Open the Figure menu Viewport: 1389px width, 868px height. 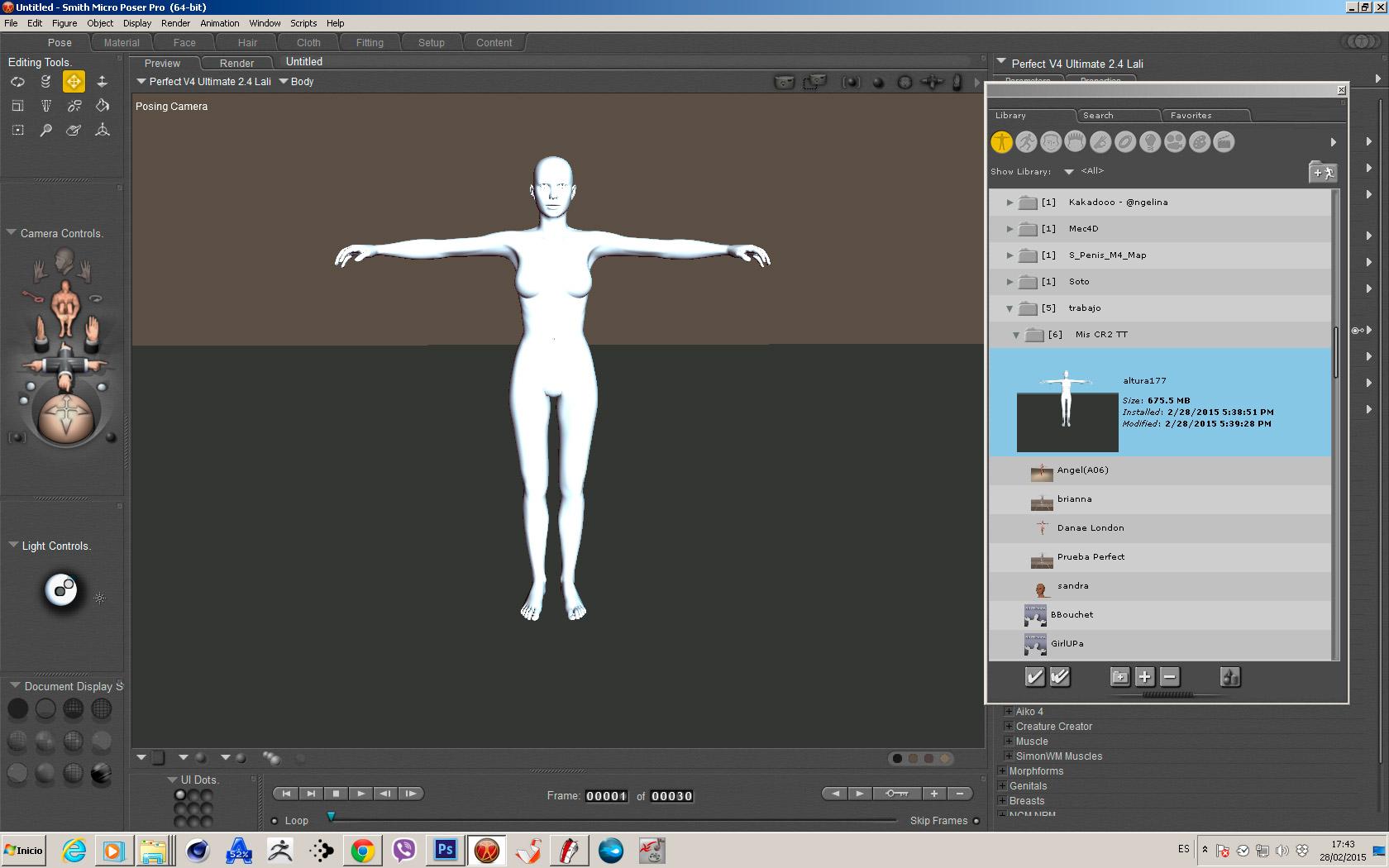64,23
